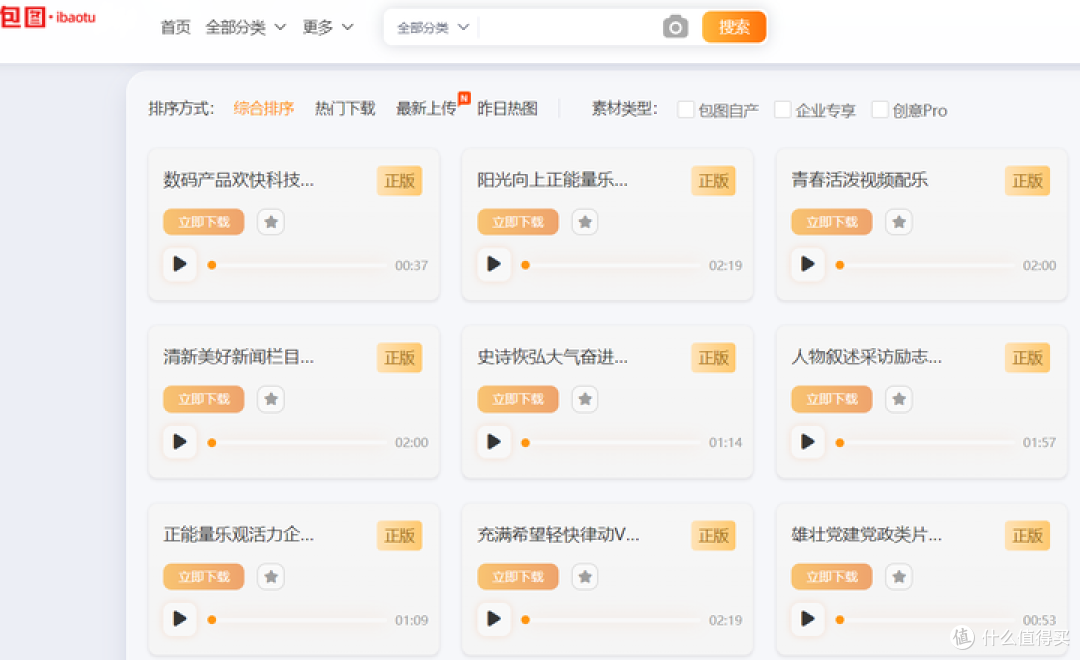Favorite 阳光向上正能量乐 with star icon
The width and height of the screenshot is (1080, 660).
pyautogui.click(x=585, y=222)
